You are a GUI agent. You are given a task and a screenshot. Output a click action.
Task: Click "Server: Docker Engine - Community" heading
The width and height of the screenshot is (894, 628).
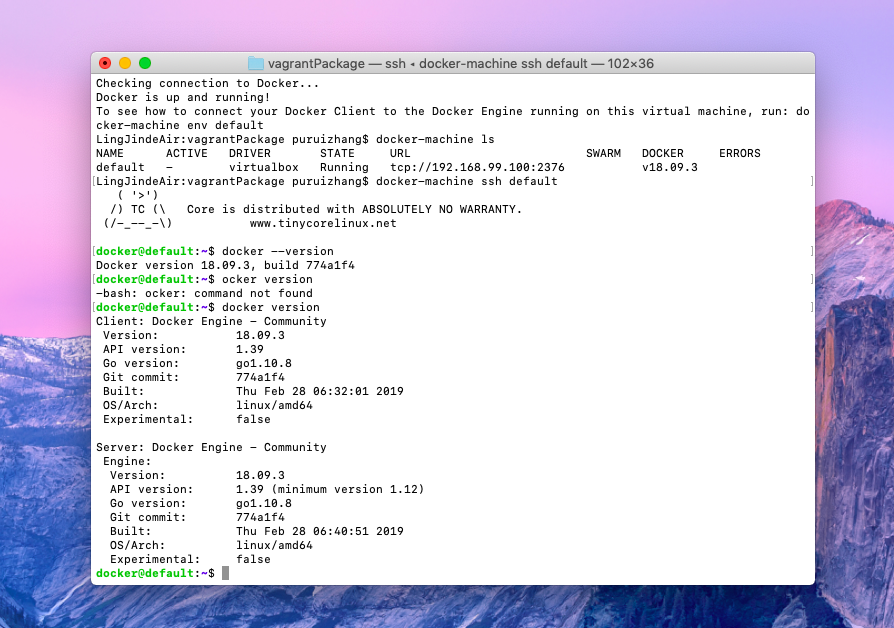(211, 447)
